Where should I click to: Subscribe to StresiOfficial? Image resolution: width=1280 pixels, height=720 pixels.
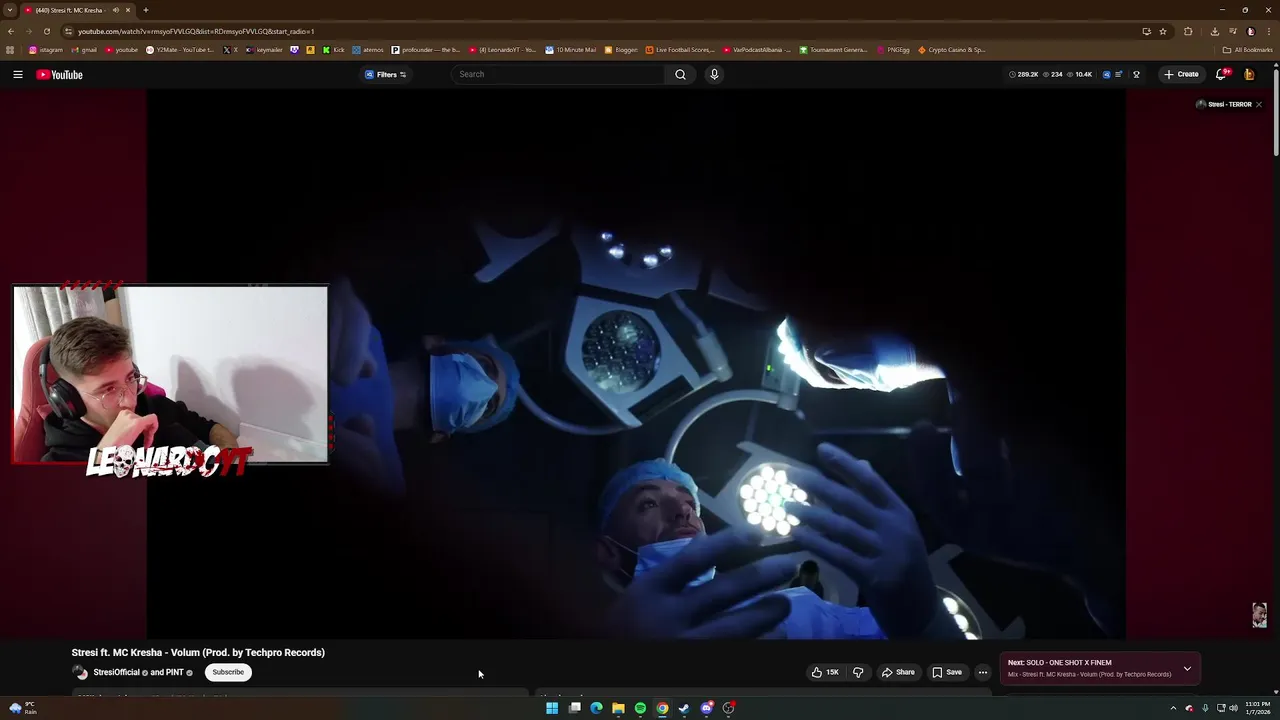pos(228,672)
